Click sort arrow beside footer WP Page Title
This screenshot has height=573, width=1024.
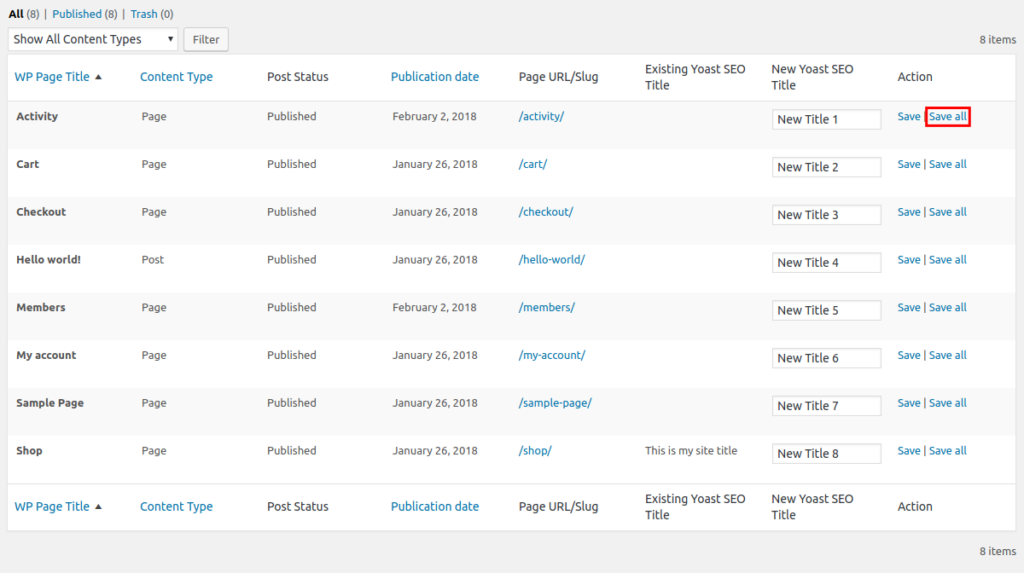coord(98,507)
